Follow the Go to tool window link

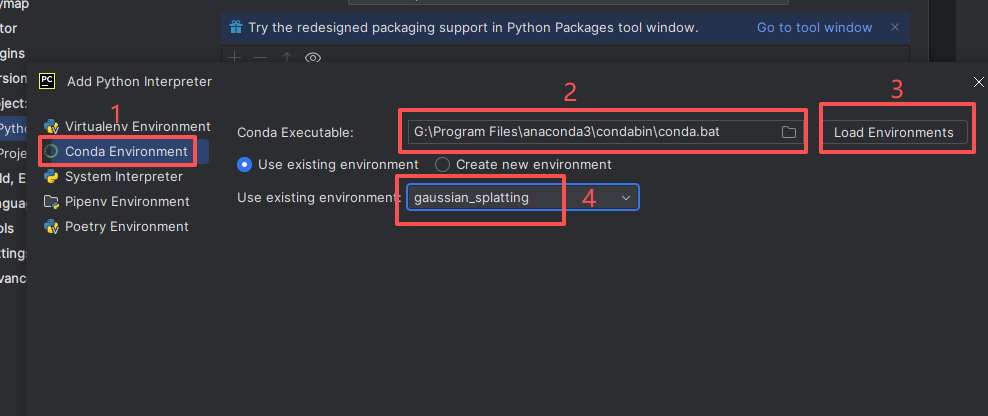[x=814, y=27]
